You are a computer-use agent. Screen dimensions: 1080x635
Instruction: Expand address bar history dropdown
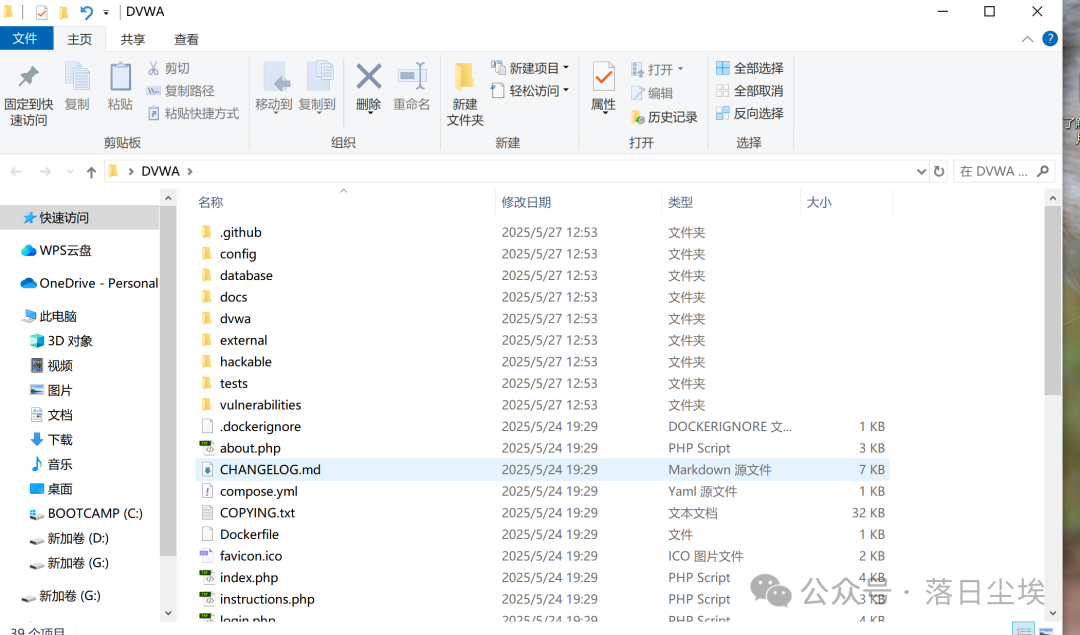coord(921,171)
